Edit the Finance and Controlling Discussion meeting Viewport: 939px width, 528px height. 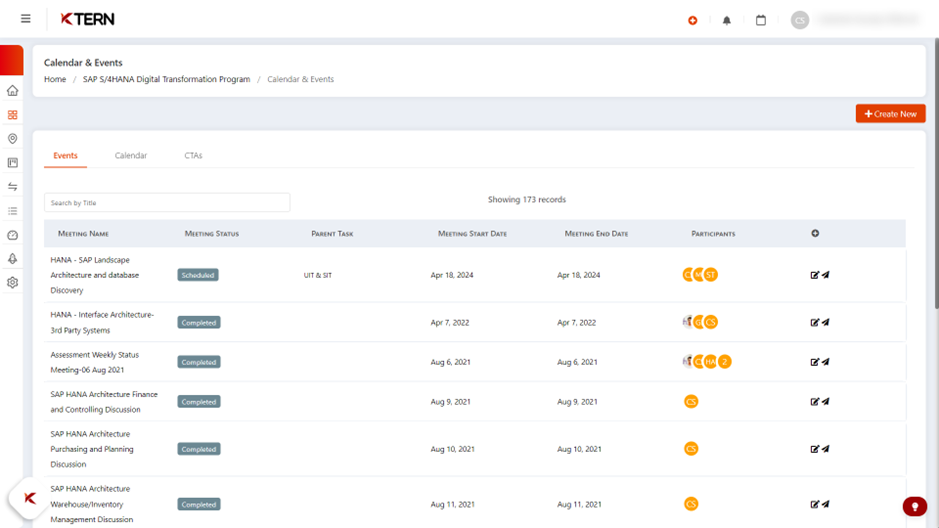tap(814, 401)
